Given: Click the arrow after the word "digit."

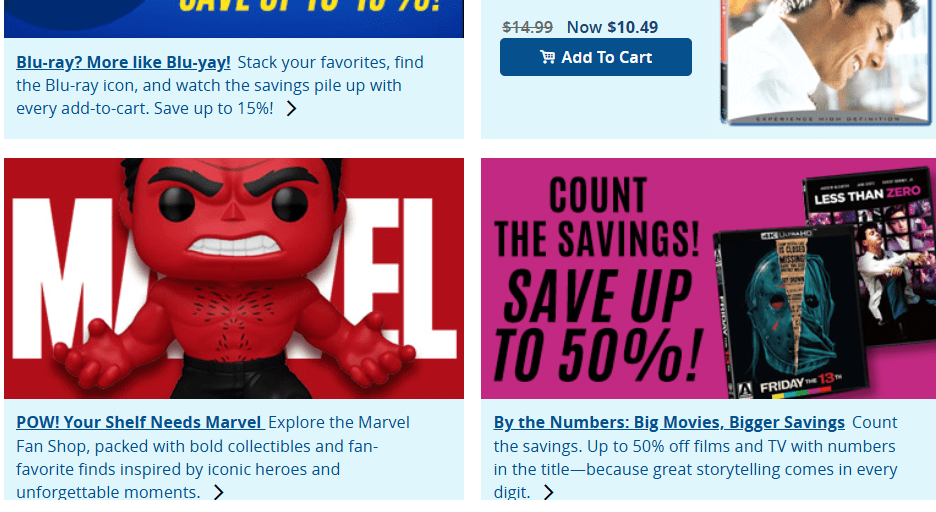Looking at the screenshot, I should tap(548, 492).
